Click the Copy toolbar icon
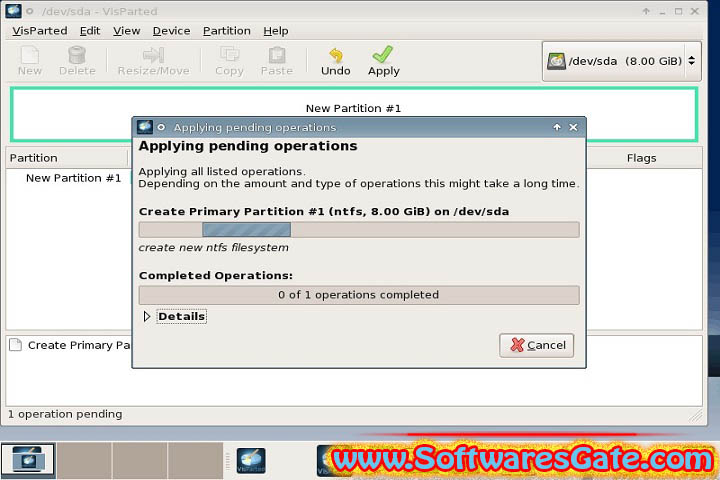This screenshot has width=720, height=480. click(229, 61)
